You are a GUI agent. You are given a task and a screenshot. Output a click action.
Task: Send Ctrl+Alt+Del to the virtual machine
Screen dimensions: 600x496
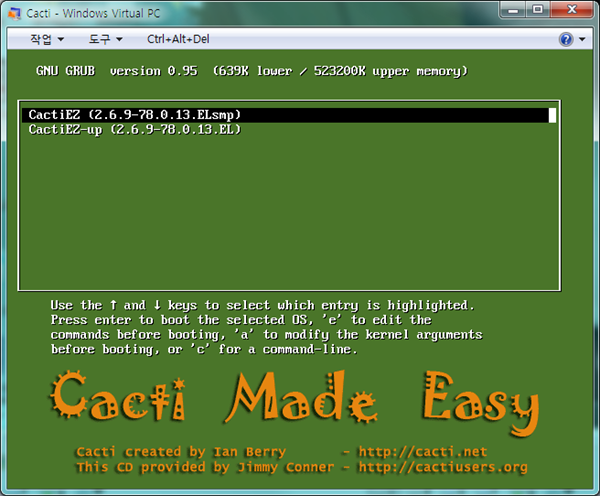(x=178, y=39)
